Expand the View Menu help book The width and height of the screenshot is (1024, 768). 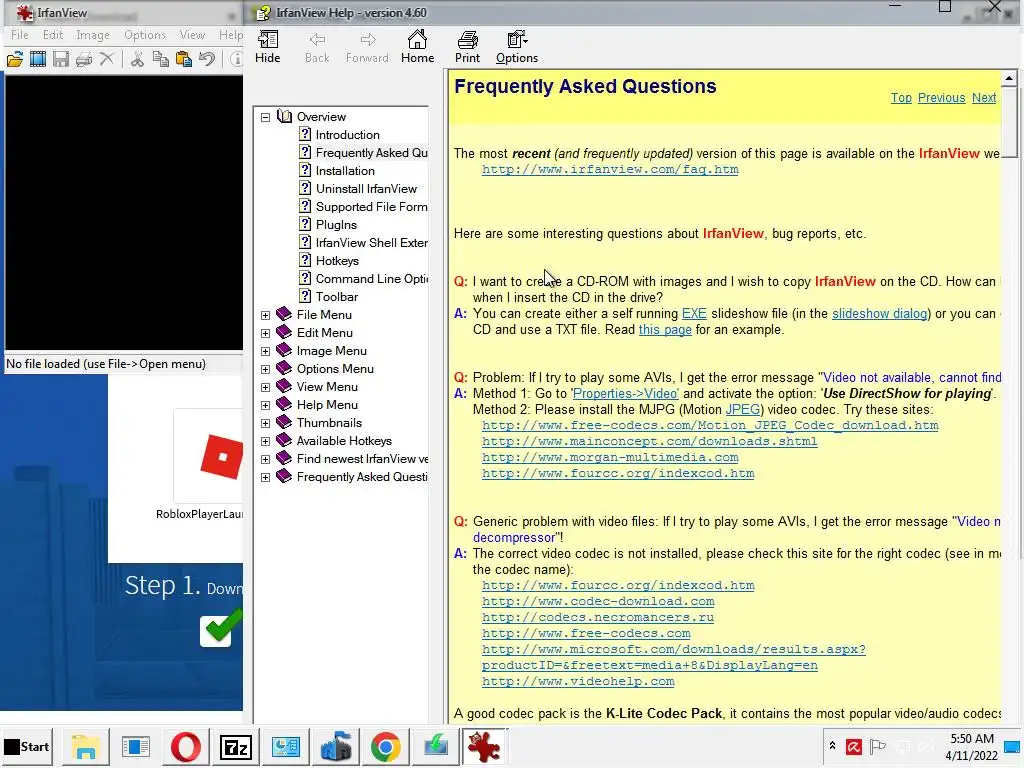tap(265, 387)
